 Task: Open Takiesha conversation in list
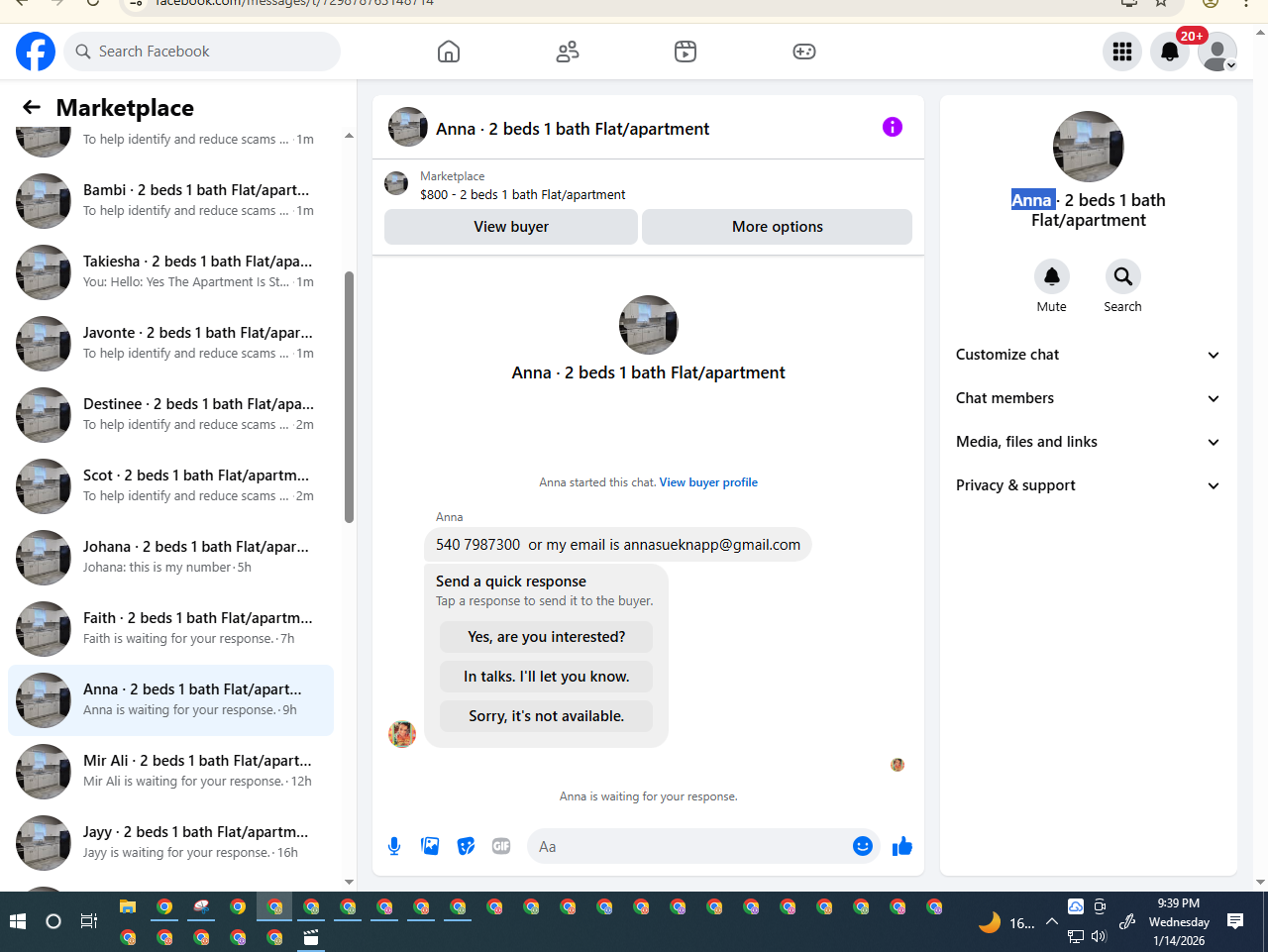[170, 271]
